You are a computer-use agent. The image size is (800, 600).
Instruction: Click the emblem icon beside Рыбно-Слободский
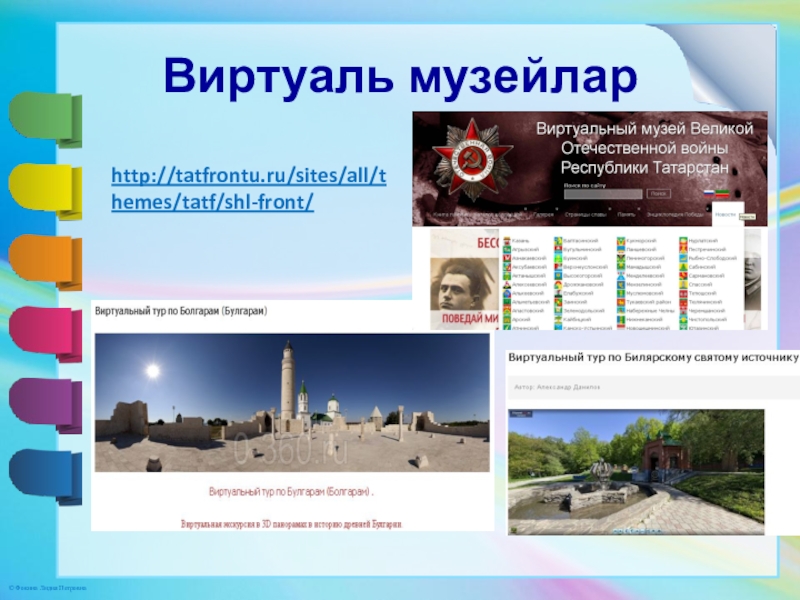[x=684, y=258]
